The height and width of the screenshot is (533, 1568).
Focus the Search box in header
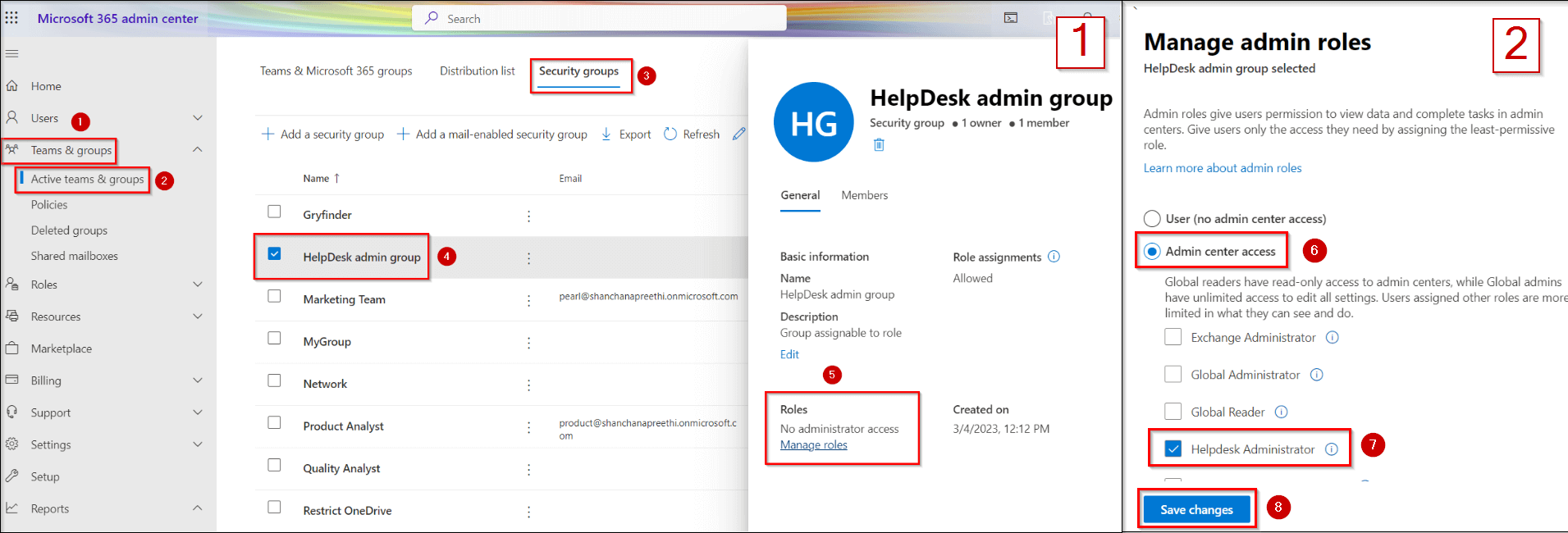pos(599,18)
